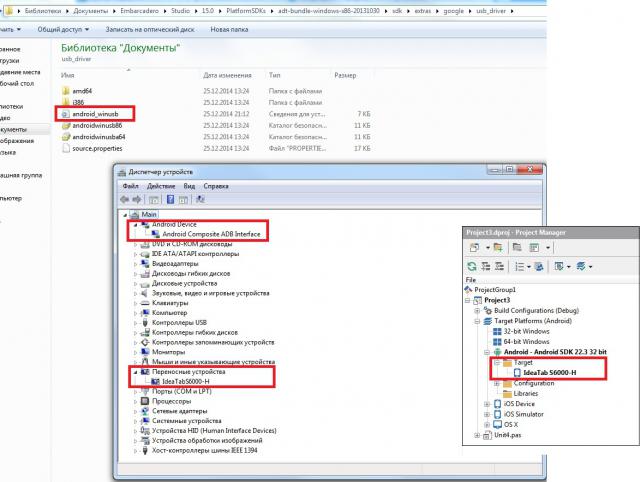
Task: Click PlatformSDKs in the address breadcrumb
Action: tap(246, 11)
